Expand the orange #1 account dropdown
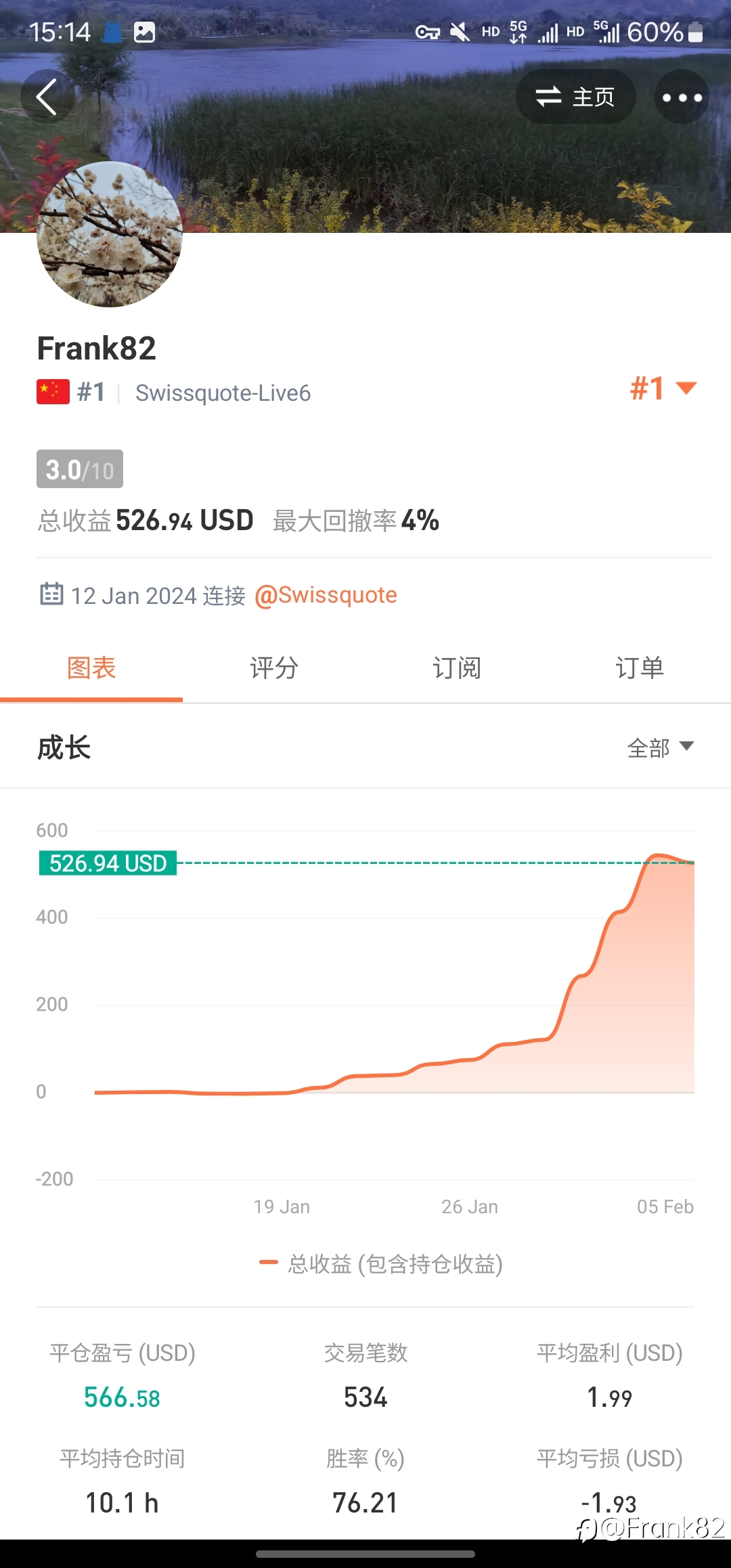This screenshot has width=731, height=1568. (663, 389)
